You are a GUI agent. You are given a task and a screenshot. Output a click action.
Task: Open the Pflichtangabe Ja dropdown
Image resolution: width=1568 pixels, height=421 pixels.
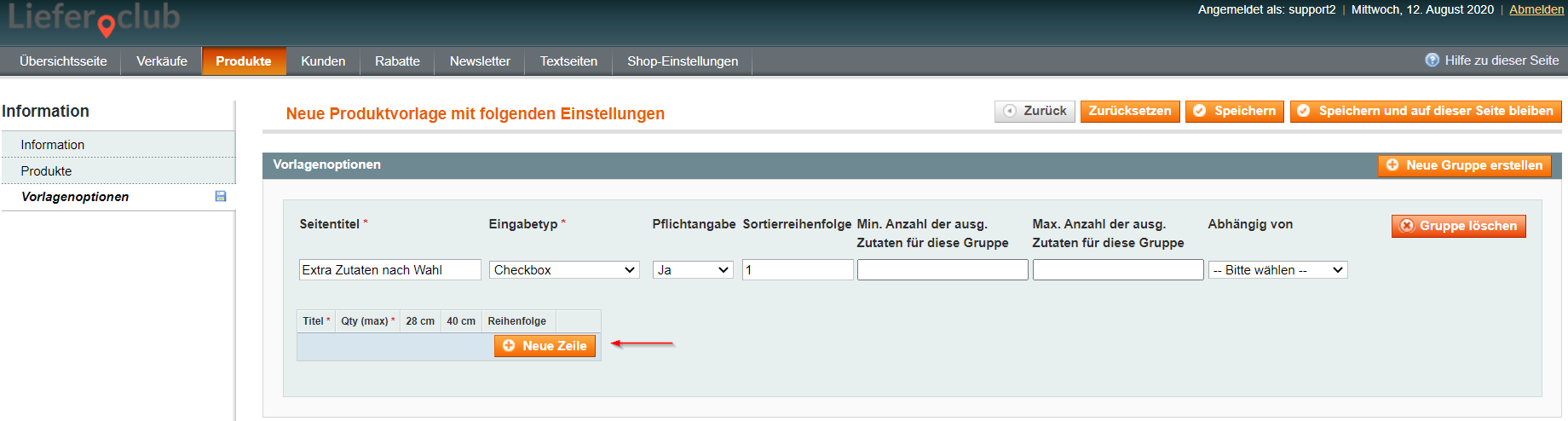693,270
